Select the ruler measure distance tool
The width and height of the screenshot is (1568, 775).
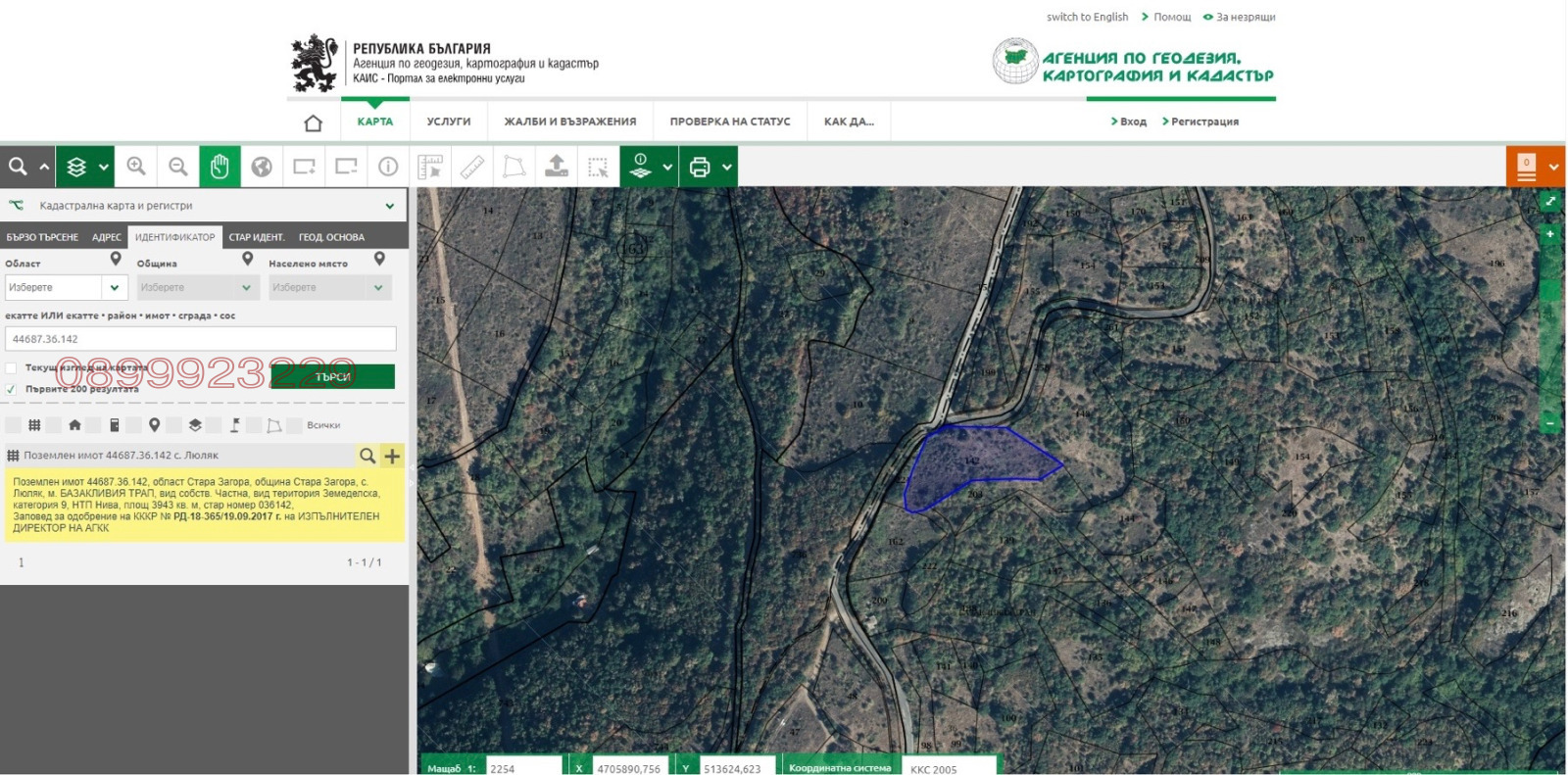(x=472, y=167)
